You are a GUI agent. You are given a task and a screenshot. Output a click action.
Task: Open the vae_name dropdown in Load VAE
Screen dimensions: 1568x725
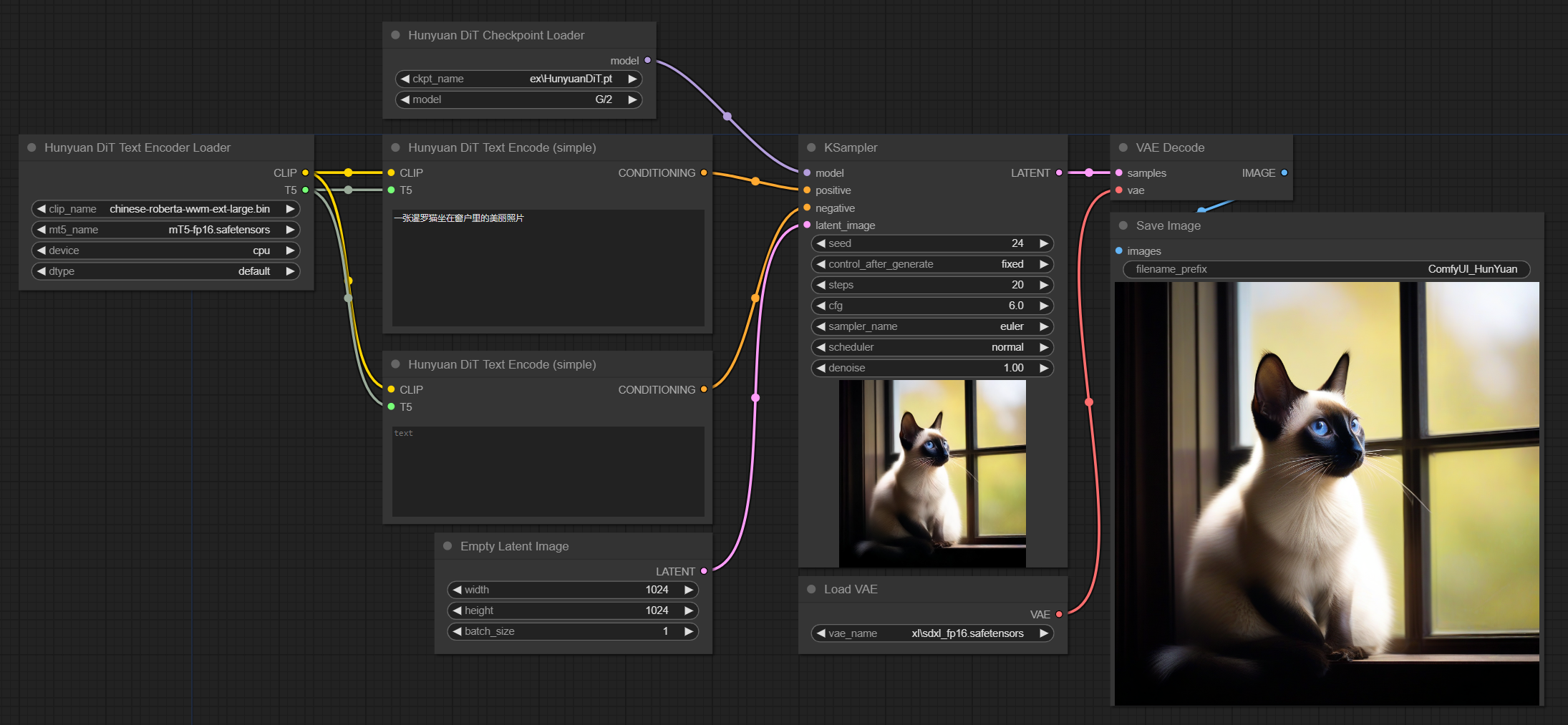click(x=932, y=633)
